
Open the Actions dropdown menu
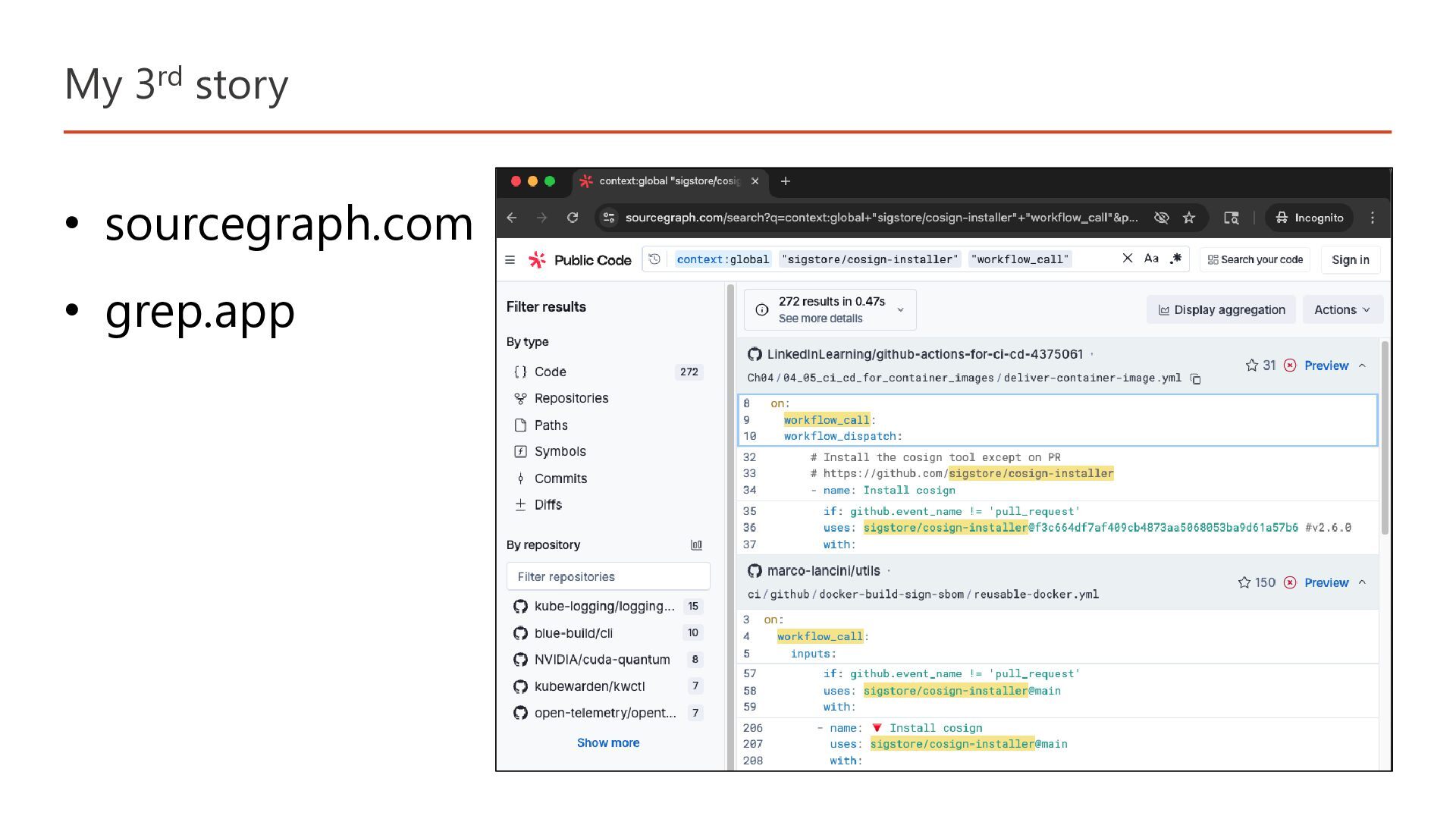[x=1341, y=309]
